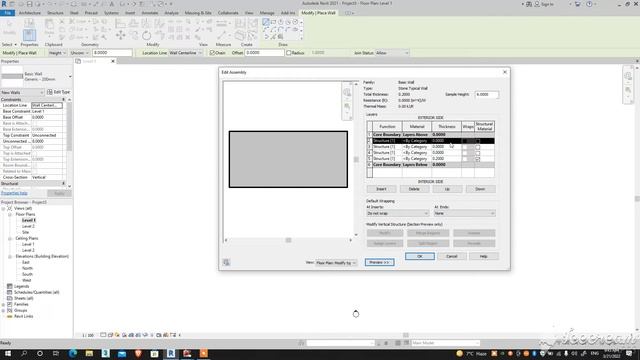The height and width of the screenshot is (360, 640).
Task: Click the preview toggle icon in dialog corner
Action: point(226,262)
